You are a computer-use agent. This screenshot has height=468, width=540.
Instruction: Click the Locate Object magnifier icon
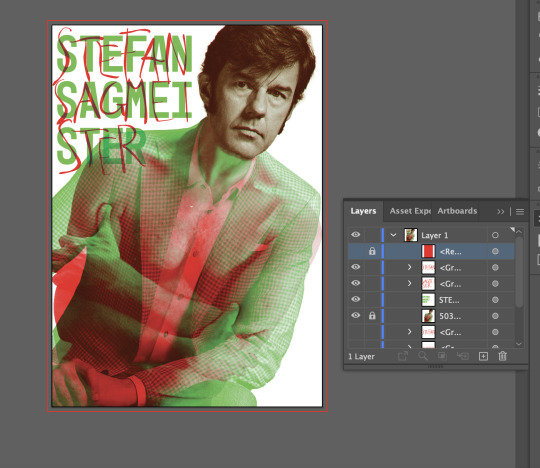[x=423, y=356]
